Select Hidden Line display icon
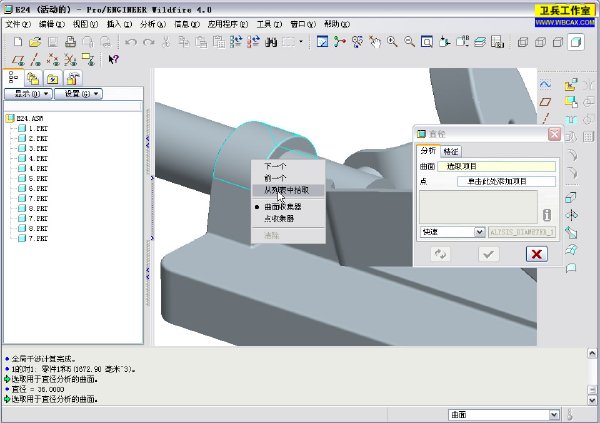The height and width of the screenshot is (423, 600). click(x=540, y=42)
